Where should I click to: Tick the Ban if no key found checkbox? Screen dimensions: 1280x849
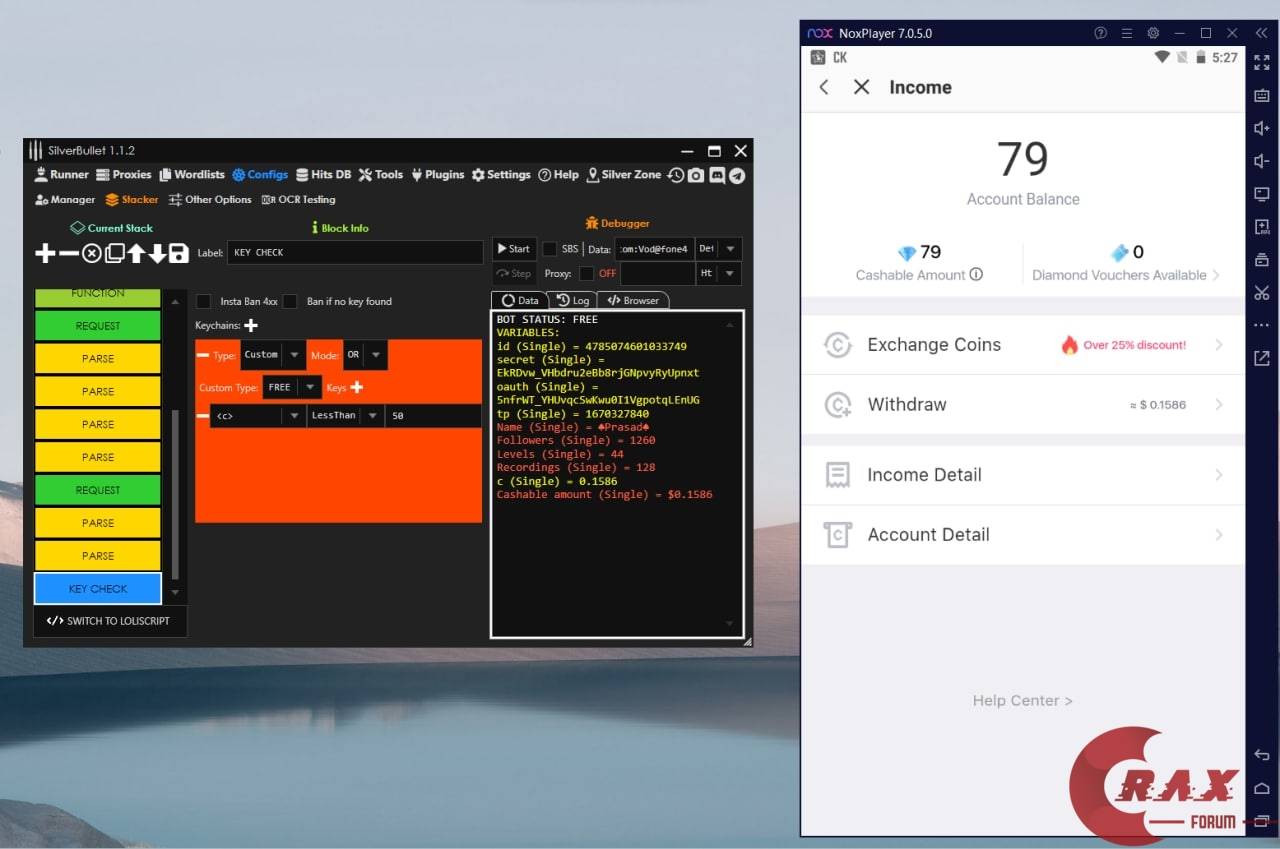click(290, 301)
